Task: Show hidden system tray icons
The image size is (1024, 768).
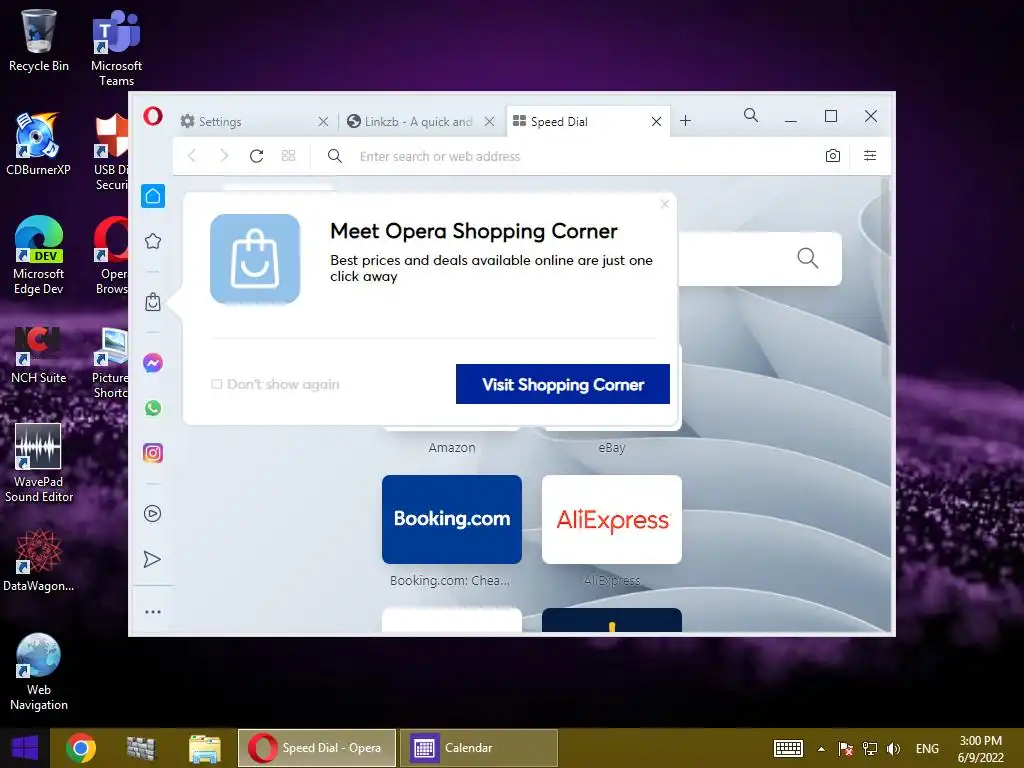Action: click(x=821, y=749)
